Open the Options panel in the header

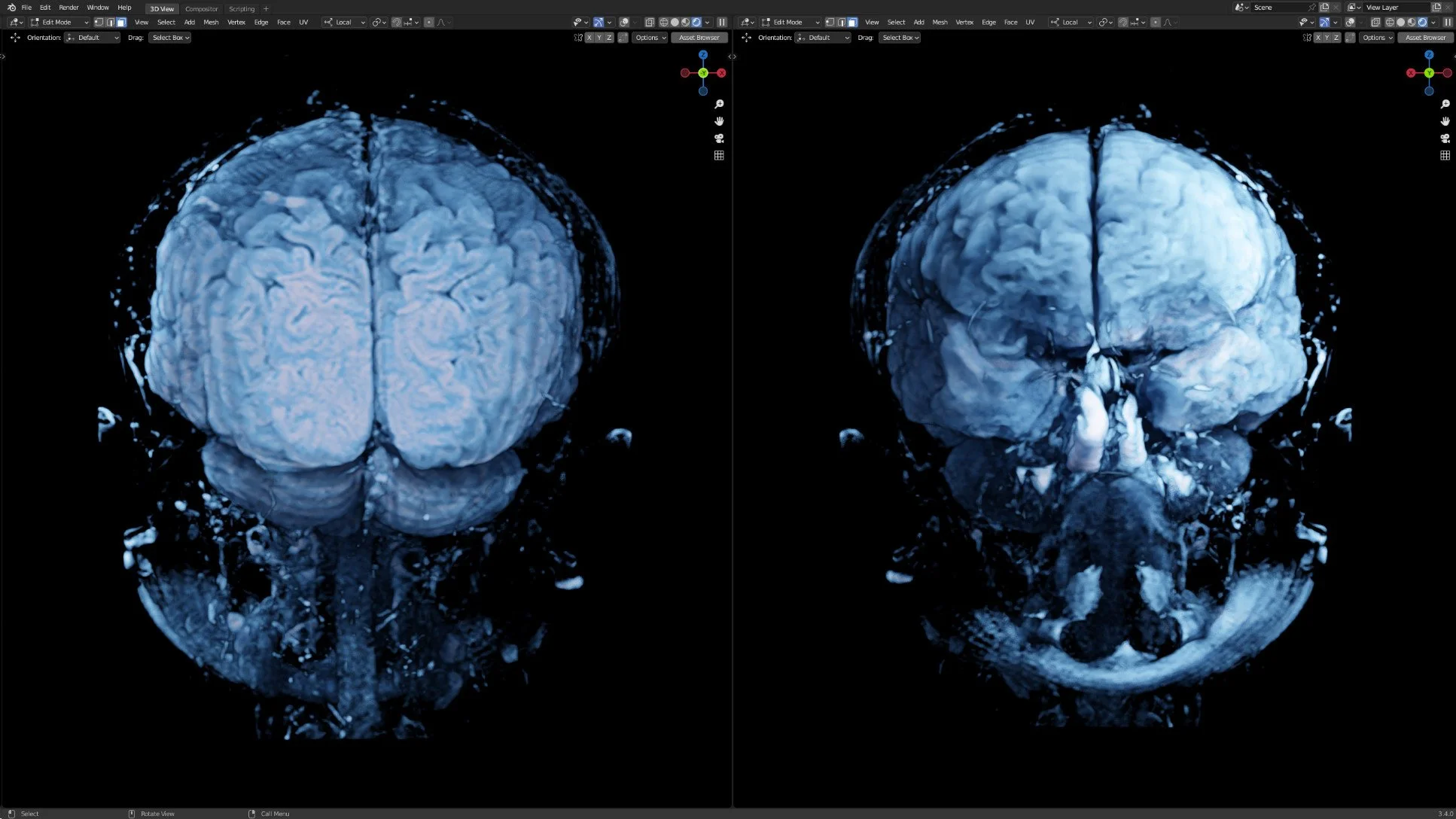(x=649, y=37)
